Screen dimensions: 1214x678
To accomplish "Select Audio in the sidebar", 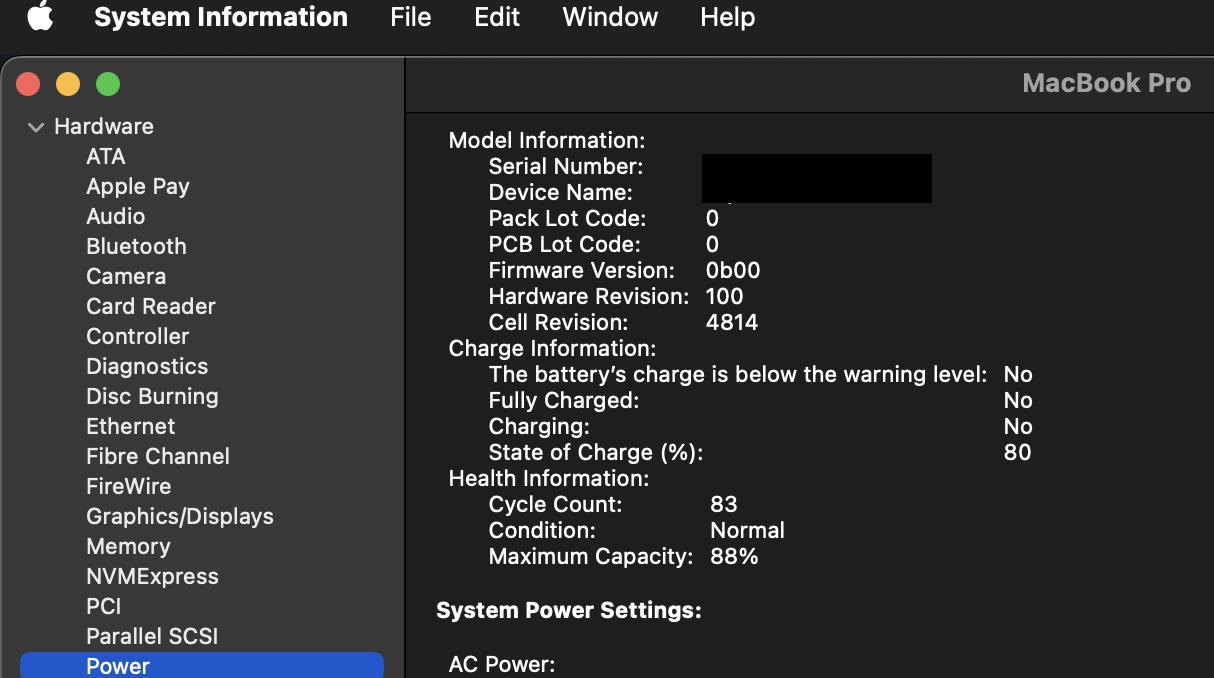I will tap(116, 217).
